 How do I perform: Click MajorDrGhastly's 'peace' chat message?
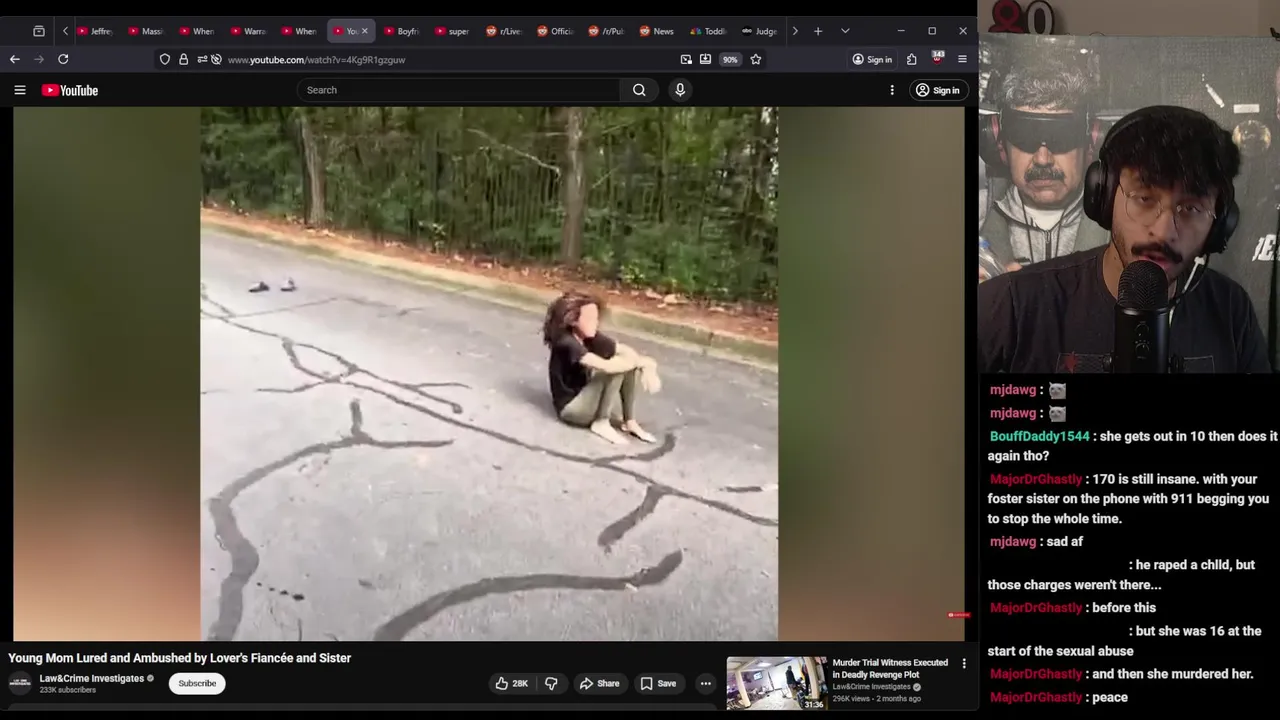[1110, 697]
